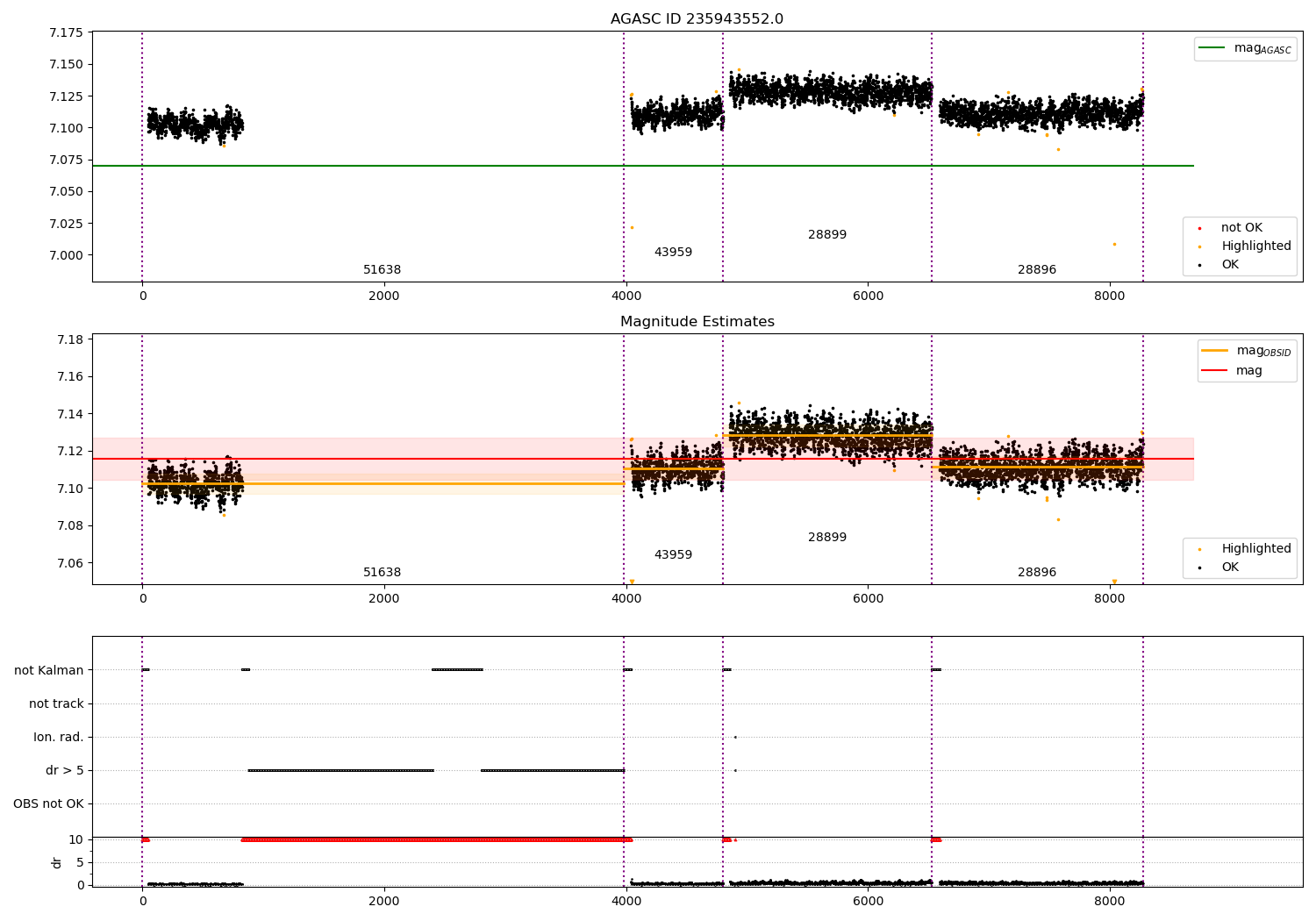This screenshot has height=921, width=1316.
Task: Select obsid label 28899 in top plot
Action: (827, 235)
